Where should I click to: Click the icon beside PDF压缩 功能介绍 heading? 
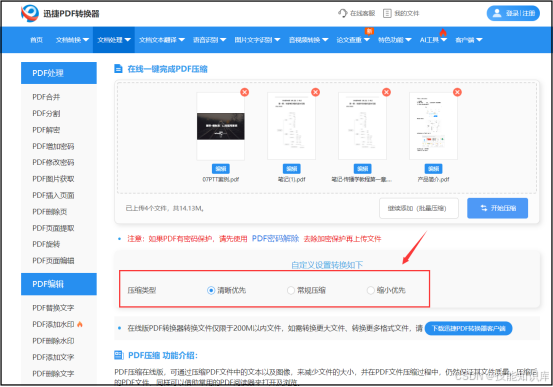pos(118,355)
